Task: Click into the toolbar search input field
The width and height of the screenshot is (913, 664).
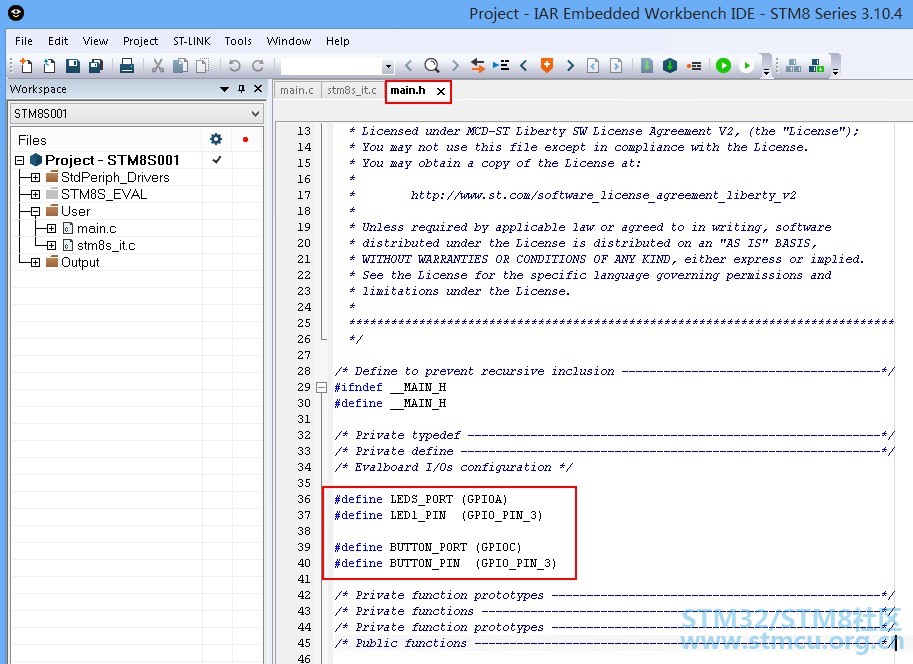Action: [x=331, y=66]
